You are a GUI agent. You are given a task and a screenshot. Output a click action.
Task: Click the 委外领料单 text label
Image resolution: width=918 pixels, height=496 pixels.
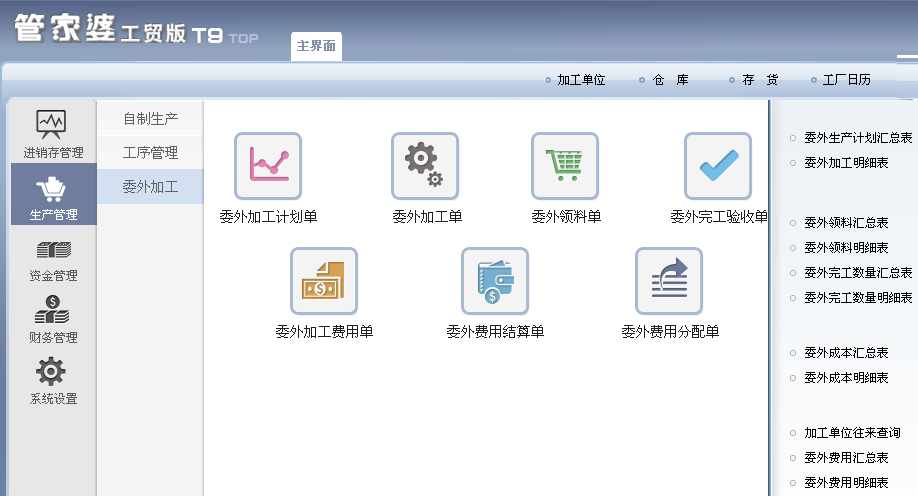coord(566,217)
